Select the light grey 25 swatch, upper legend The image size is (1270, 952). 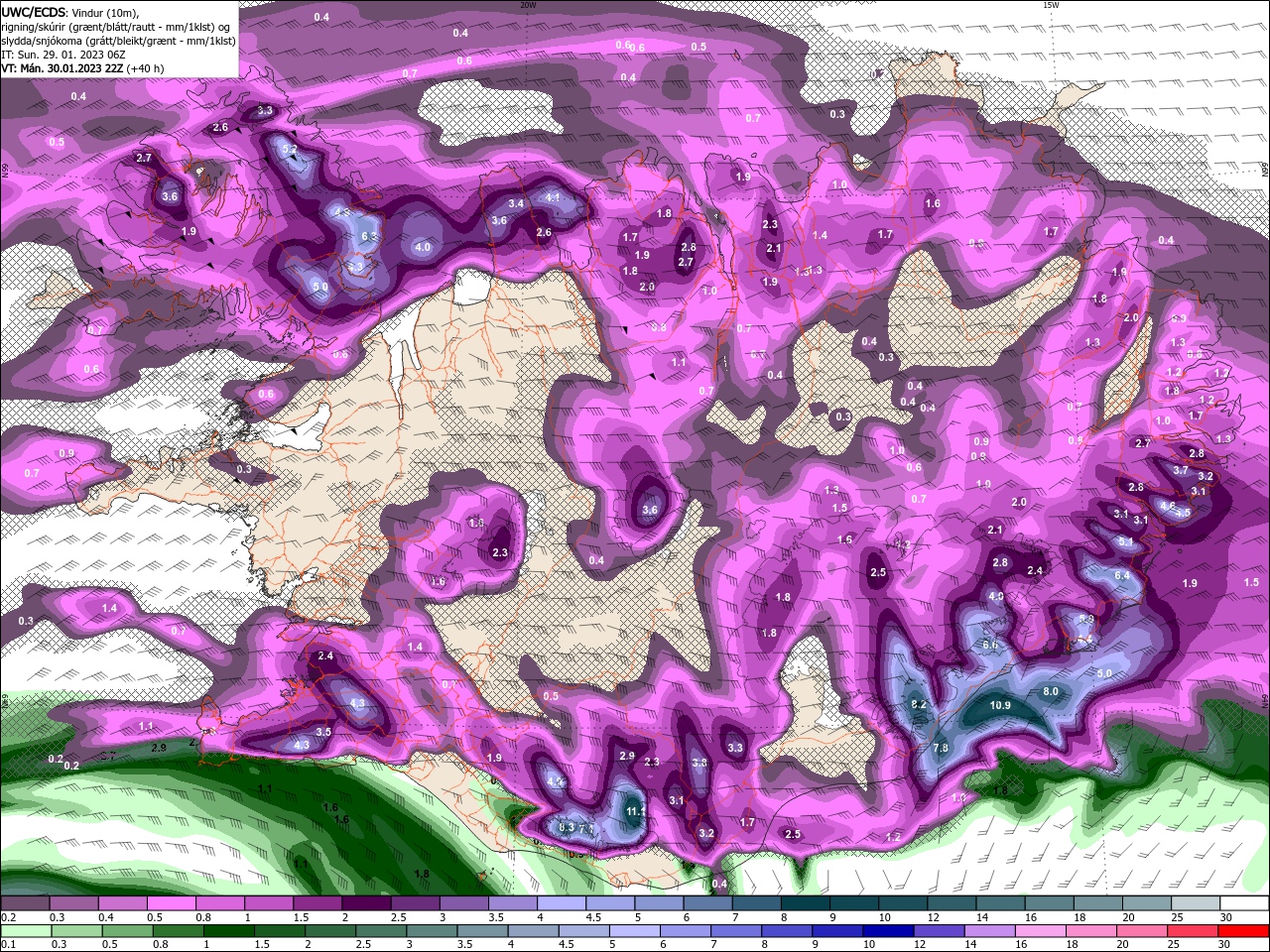point(1197,903)
